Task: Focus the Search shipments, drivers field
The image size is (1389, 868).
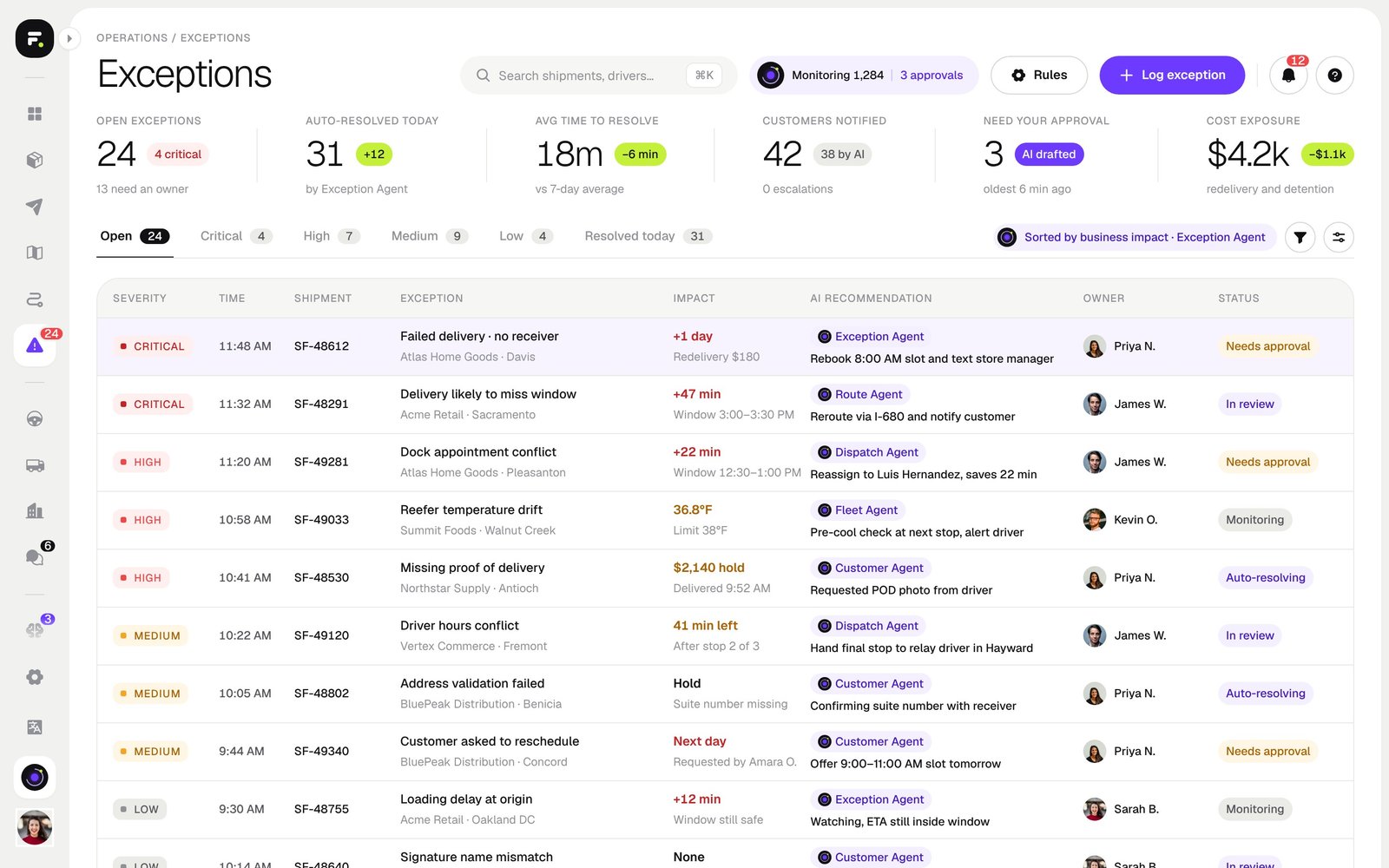Action: pyautogui.click(x=598, y=76)
